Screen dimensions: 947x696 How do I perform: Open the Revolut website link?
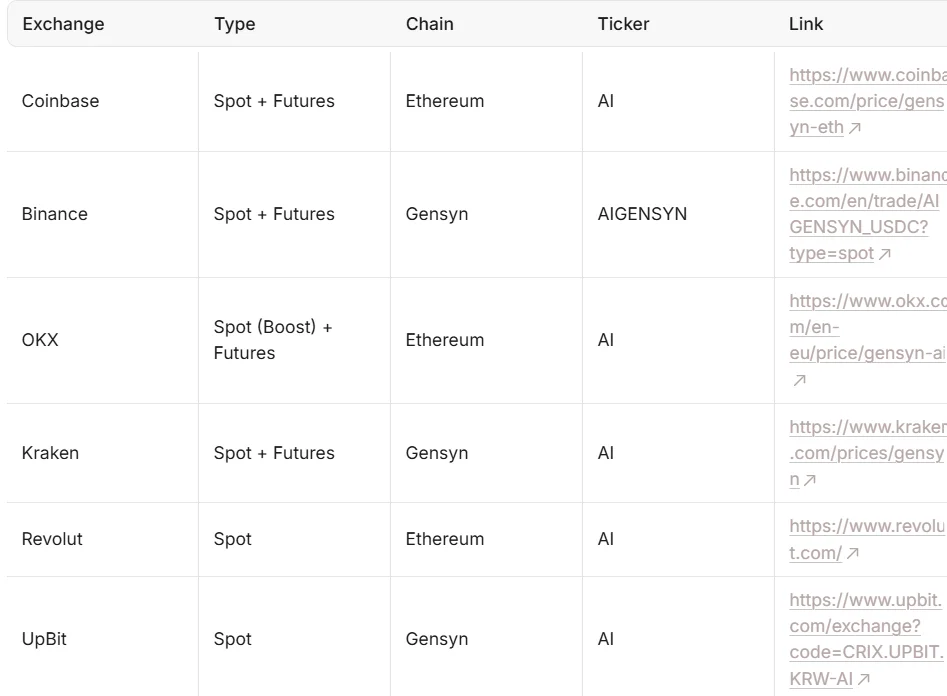[868, 539]
